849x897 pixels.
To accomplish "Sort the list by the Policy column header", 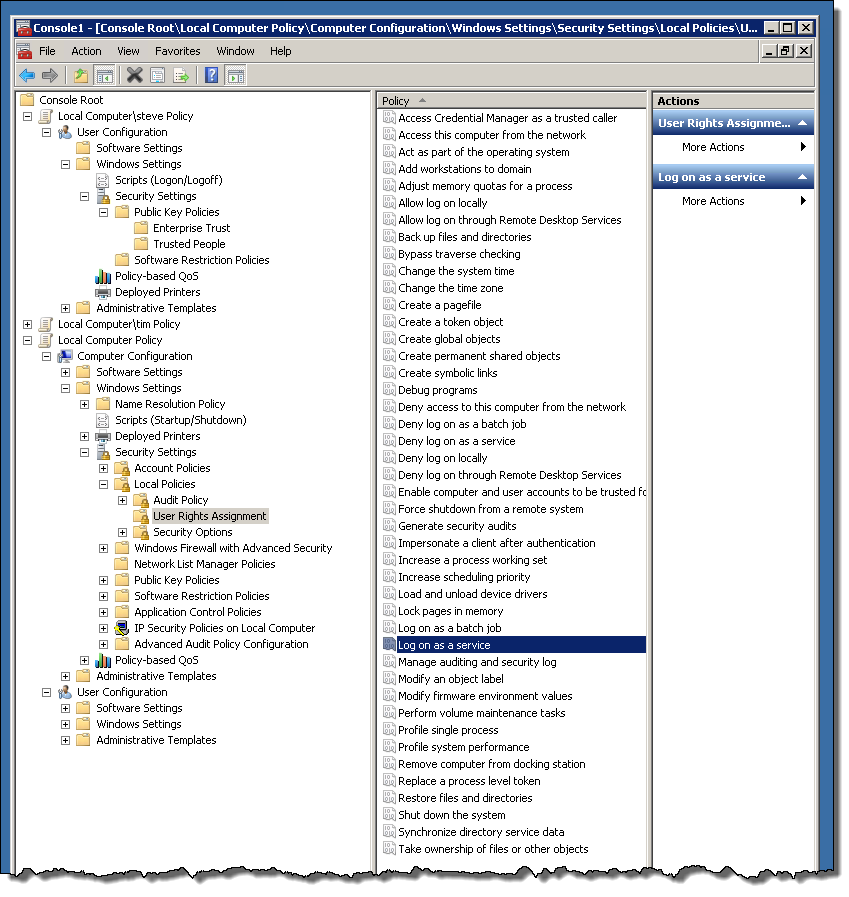I will 512,101.
